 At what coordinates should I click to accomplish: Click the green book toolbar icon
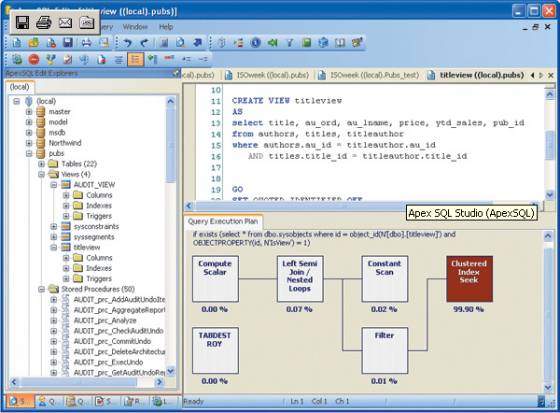pyautogui.click(x=306, y=43)
